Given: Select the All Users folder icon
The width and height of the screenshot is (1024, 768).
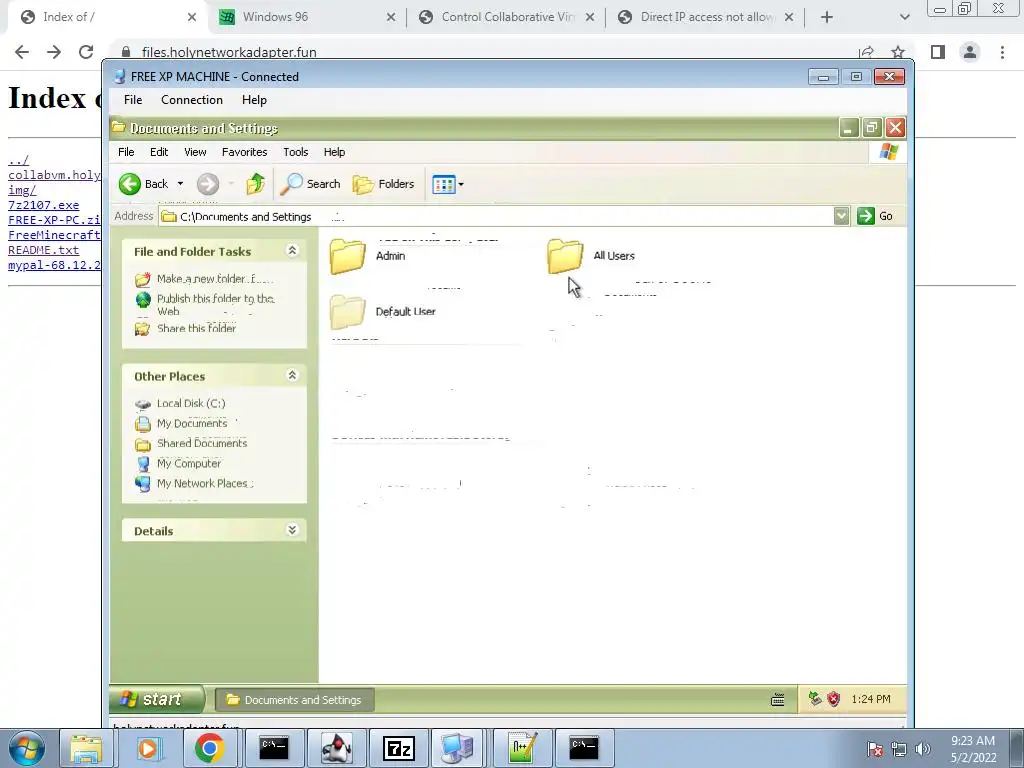Looking at the screenshot, I should [565, 256].
